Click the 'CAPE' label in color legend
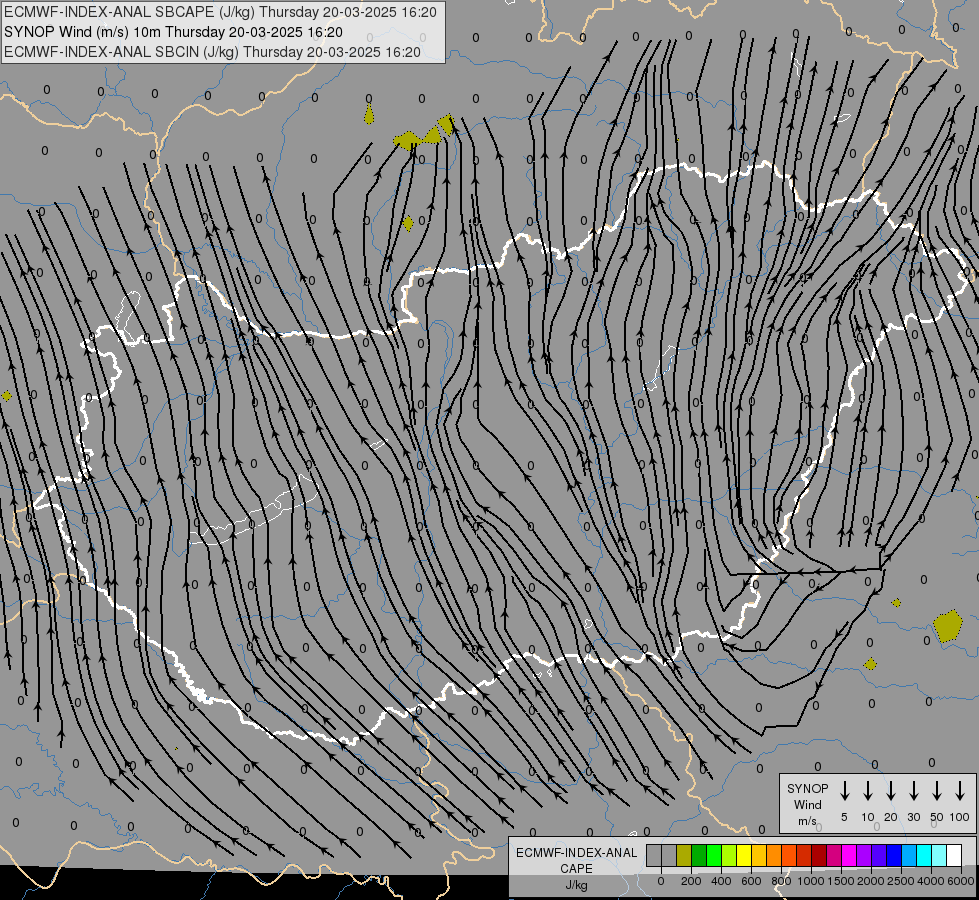Viewport: 979px width, 900px height. tap(576, 869)
